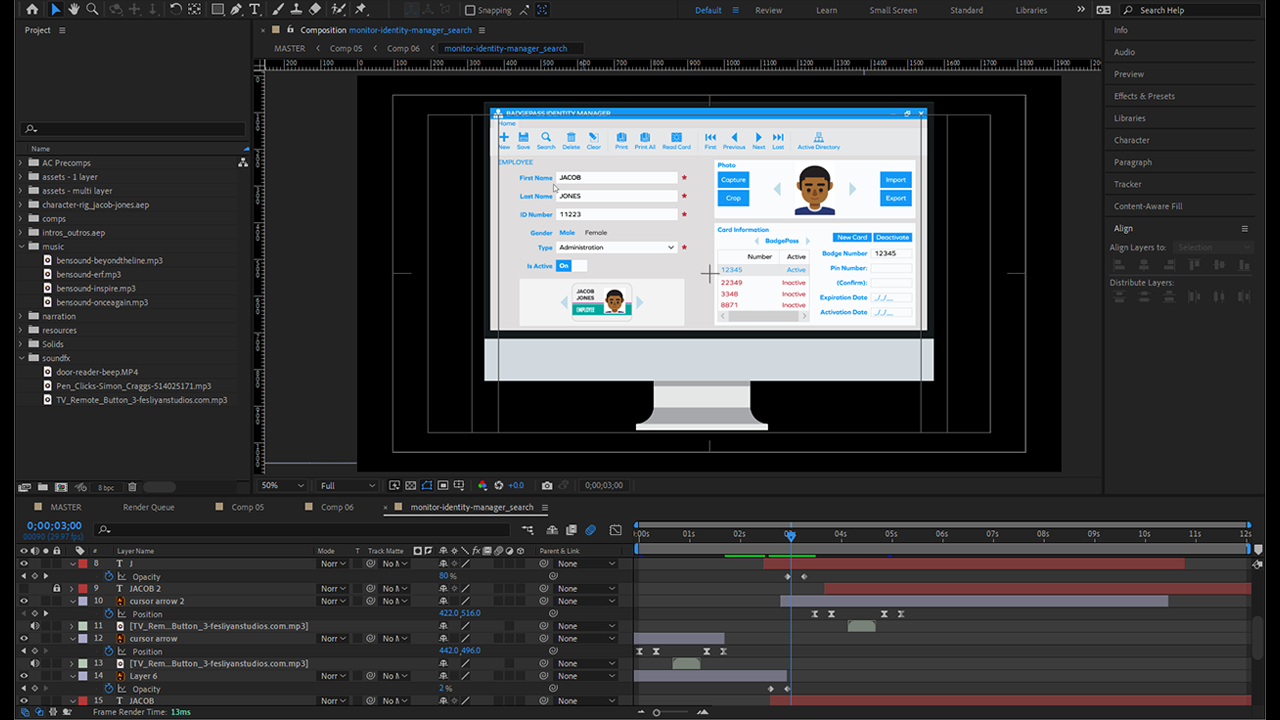Take snapshot with the camera icon

(549, 485)
